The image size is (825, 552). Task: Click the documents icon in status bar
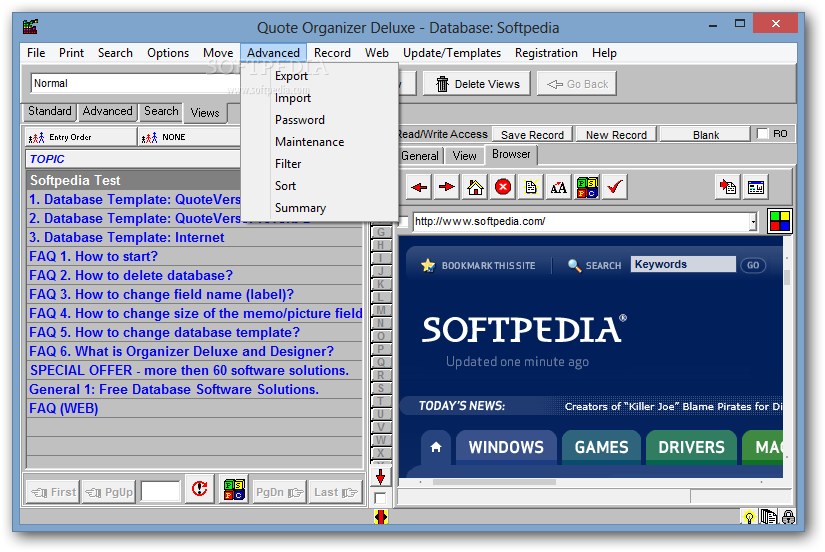point(769,517)
